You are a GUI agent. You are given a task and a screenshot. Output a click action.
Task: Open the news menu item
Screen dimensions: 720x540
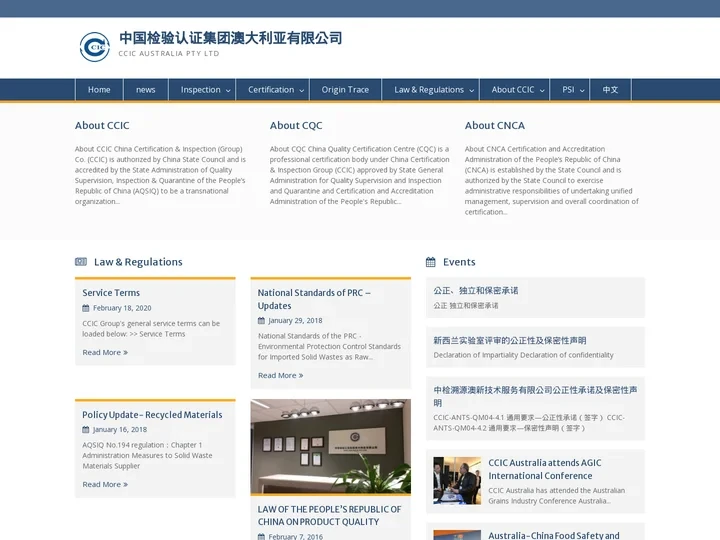pyautogui.click(x=146, y=90)
